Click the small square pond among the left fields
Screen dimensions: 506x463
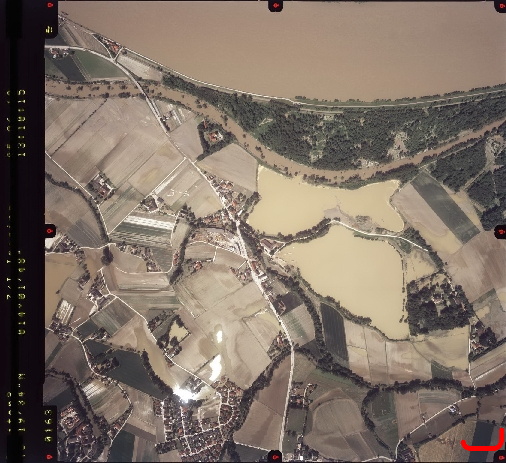point(179,331)
